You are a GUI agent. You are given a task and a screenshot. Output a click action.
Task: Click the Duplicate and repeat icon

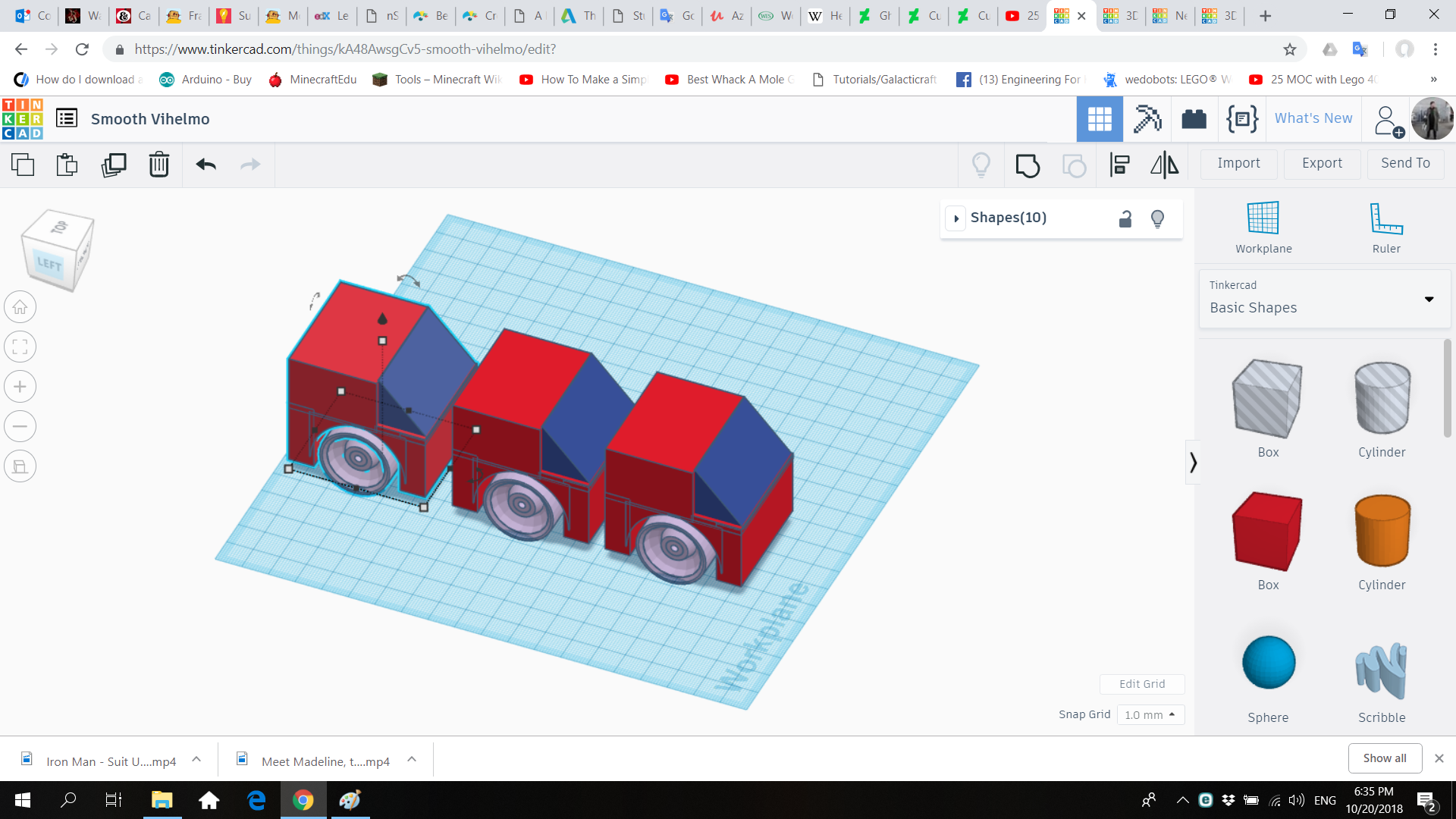point(114,165)
